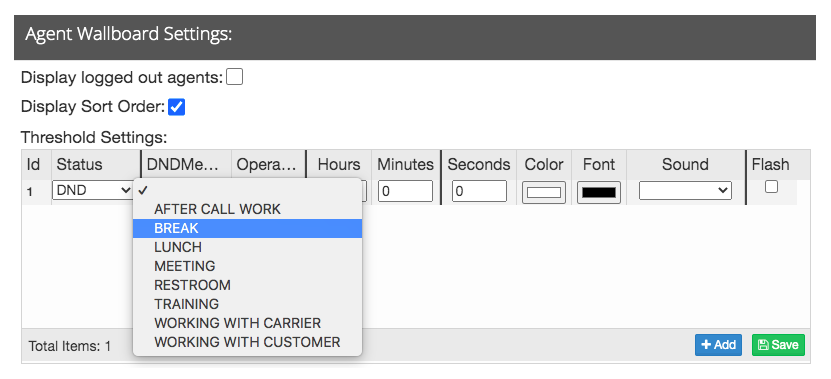Toggle the Flash checkbox in row 1

click(x=772, y=187)
